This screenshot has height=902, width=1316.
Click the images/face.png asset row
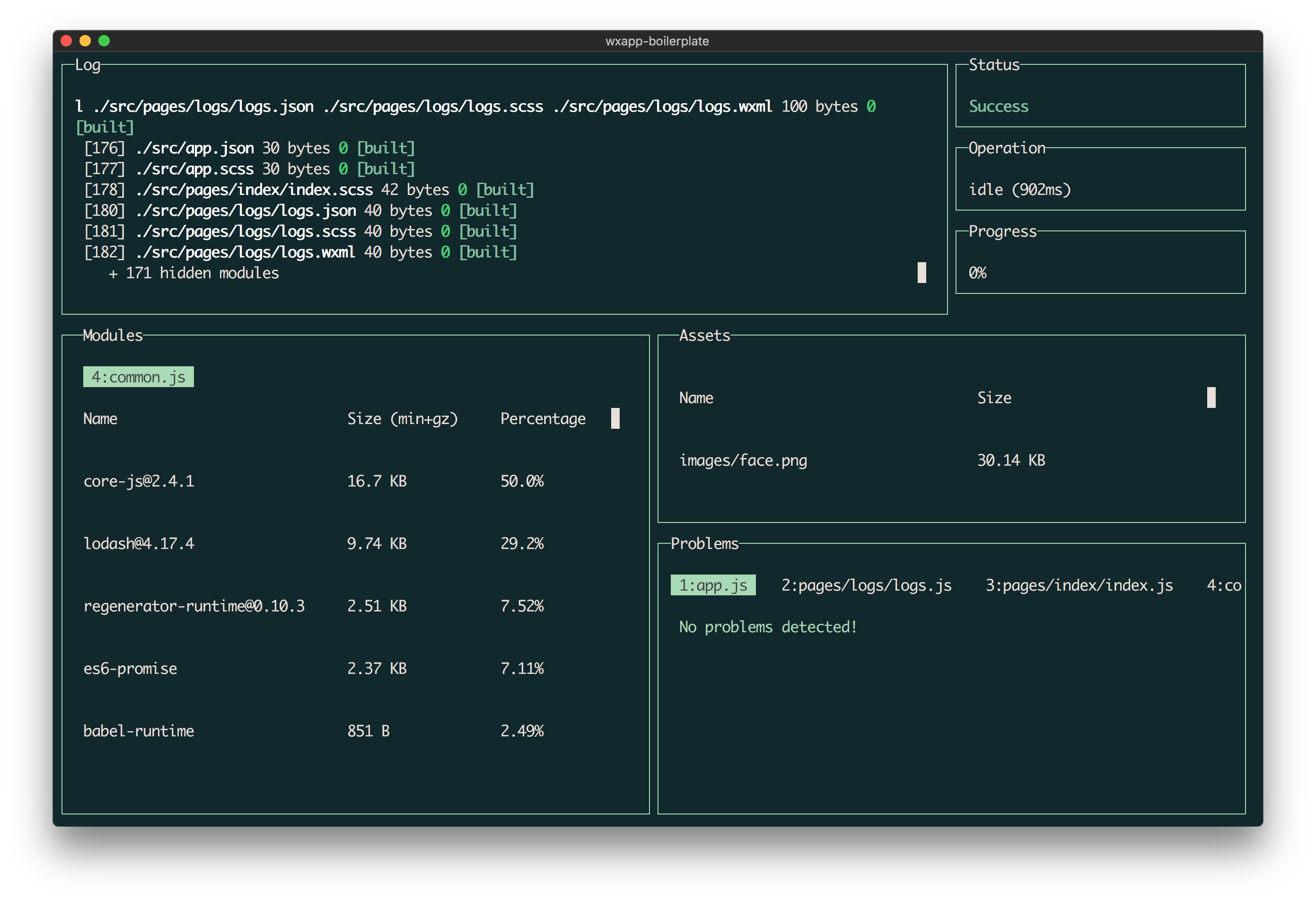coord(743,460)
